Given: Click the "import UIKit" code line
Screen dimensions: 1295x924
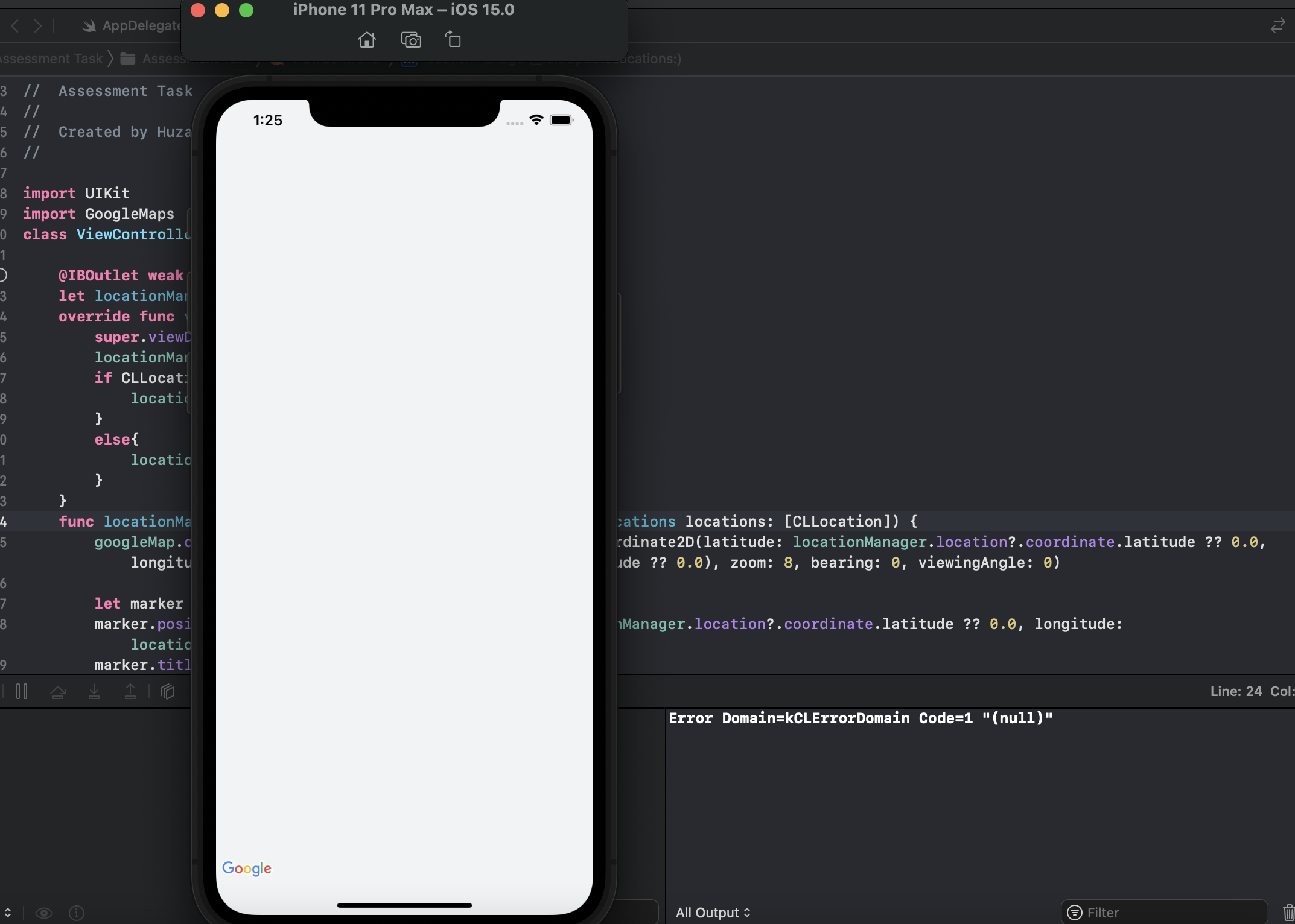Looking at the screenshot, I should pyautogui.click(x=77, y=193).
